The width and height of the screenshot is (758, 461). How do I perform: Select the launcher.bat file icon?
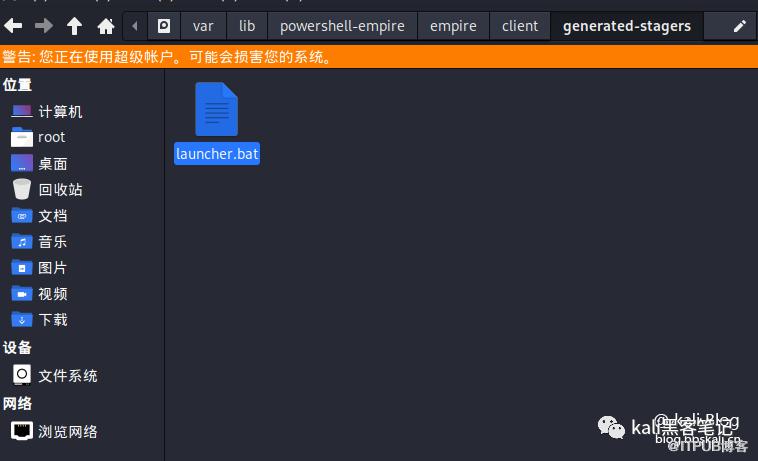(217, 109)
